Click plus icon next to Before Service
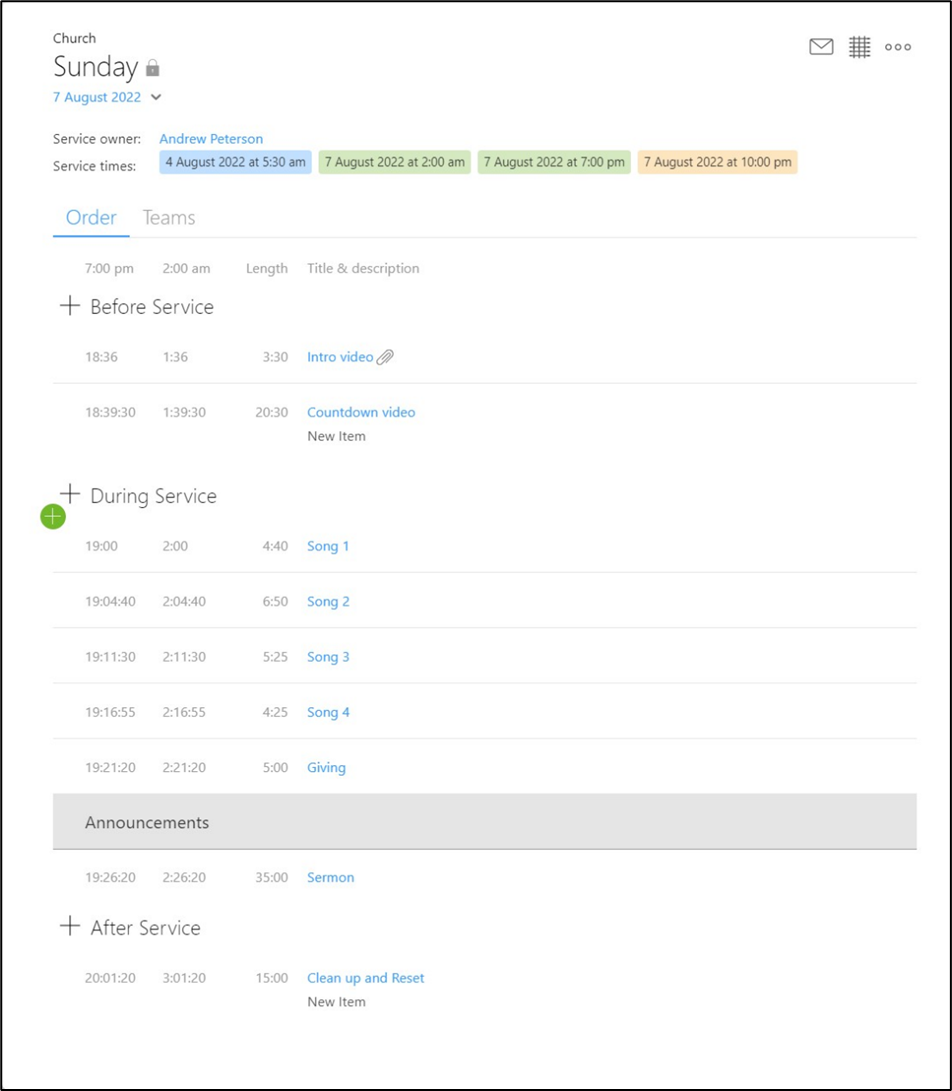The width and height of the screenshot is (952, 1091). [70, 305]
